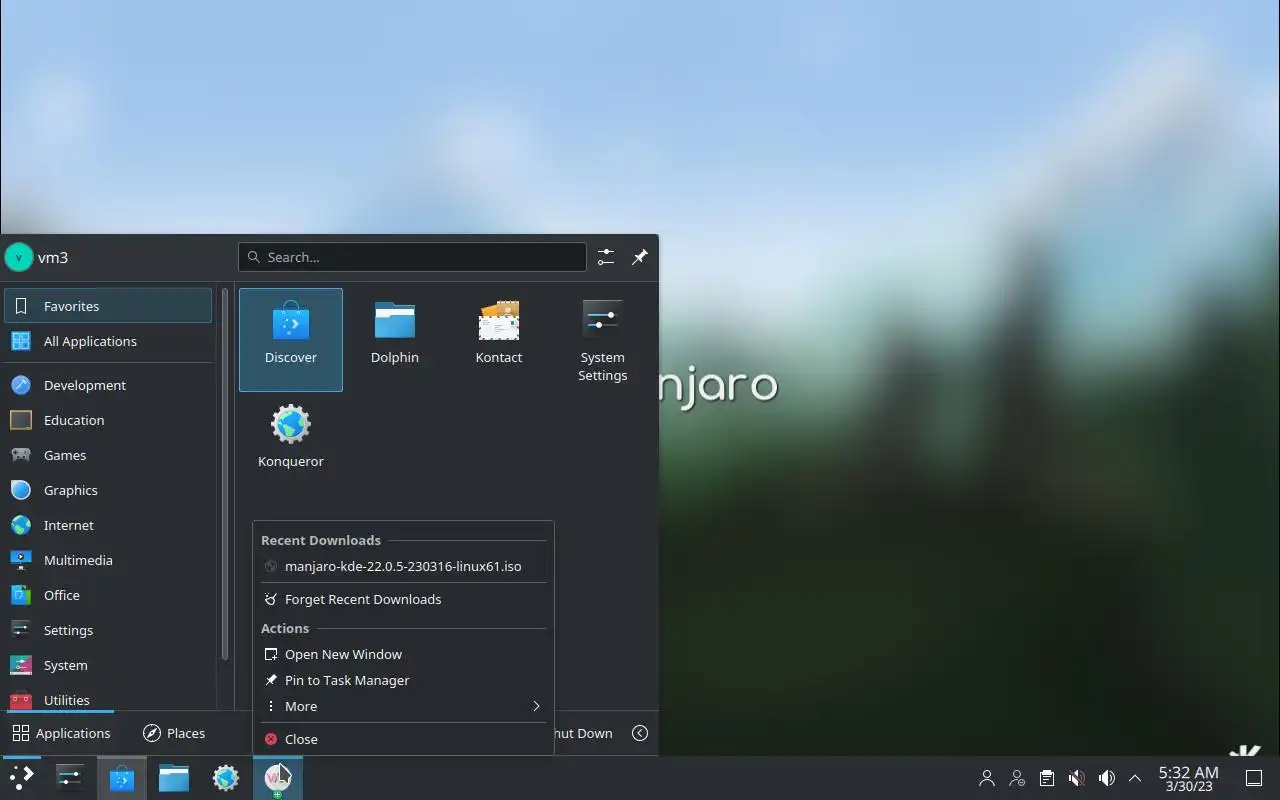Open the Multimedia category
Image resolution: width=1280 pixels, height=800 pixels.
click(108, 560)
